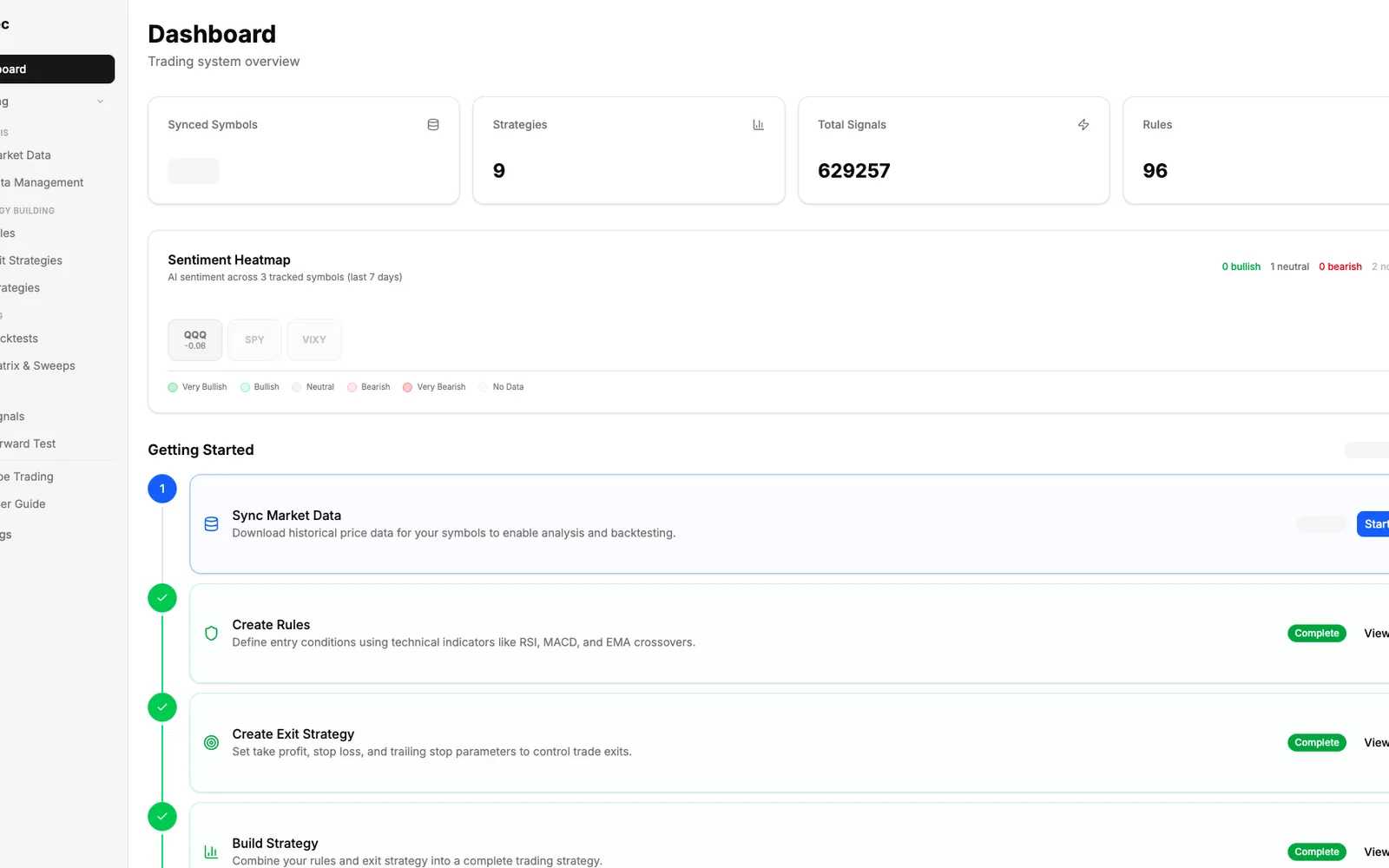
Task: Click the chart icon beside Build Strategy
Action: (x=211, y=852)
